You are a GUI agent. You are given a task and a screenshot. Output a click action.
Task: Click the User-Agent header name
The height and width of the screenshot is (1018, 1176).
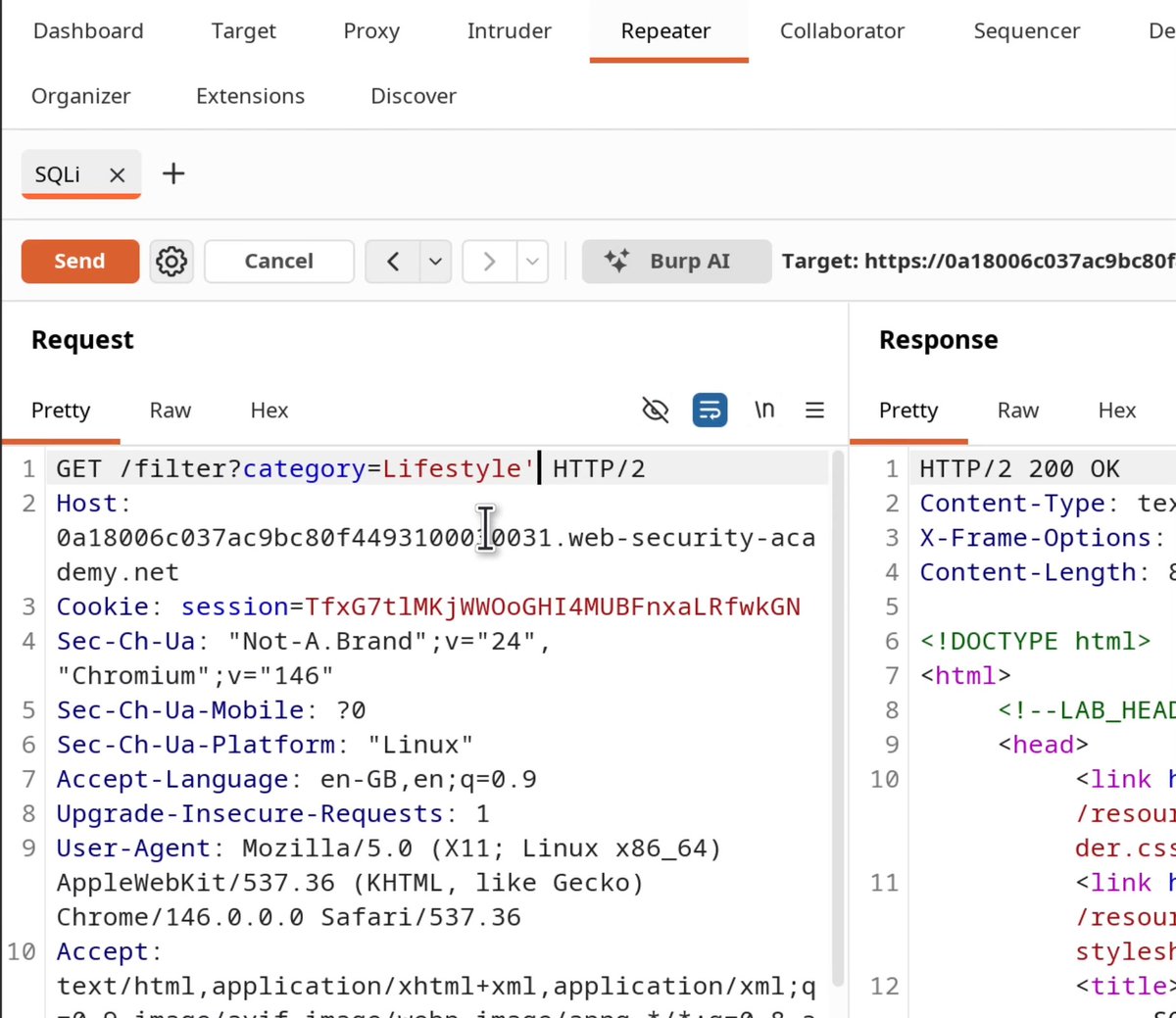[x=133, y=848]
